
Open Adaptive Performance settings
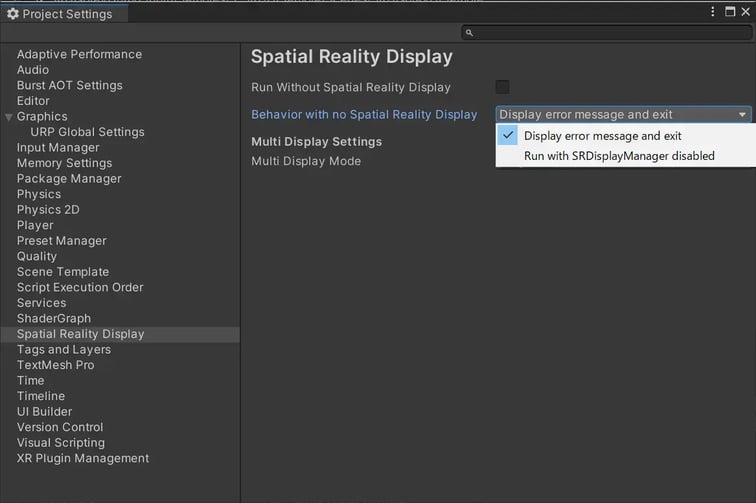click(79, 54)
